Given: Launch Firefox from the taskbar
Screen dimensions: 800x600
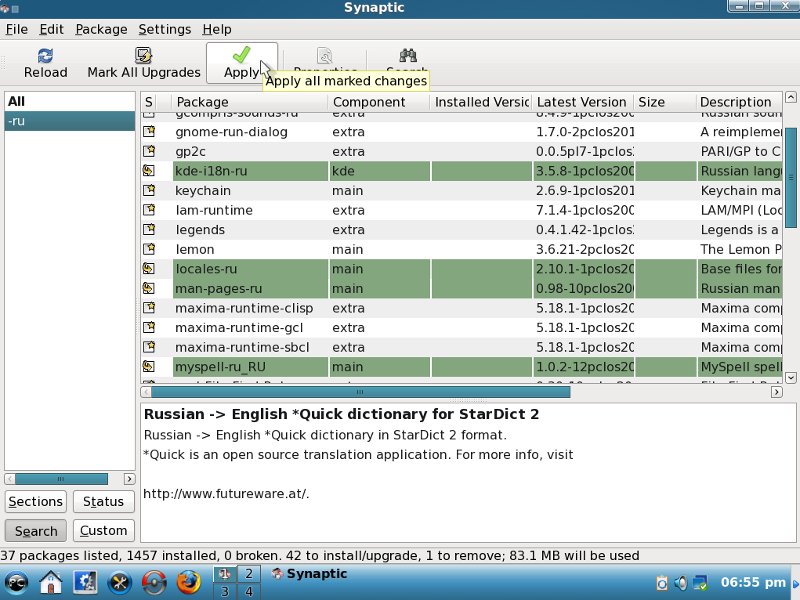Looking at the screenshot, I should 189,581.
